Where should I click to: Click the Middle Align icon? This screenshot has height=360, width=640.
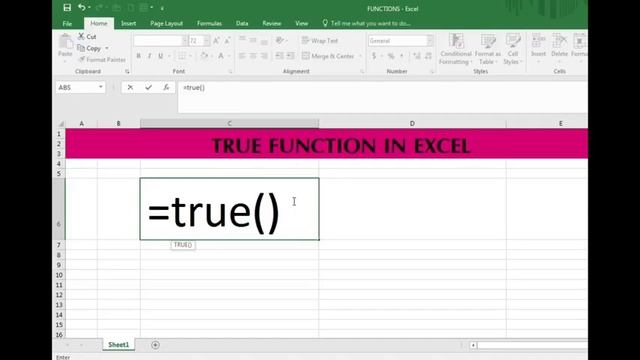(x=253, y=40)
